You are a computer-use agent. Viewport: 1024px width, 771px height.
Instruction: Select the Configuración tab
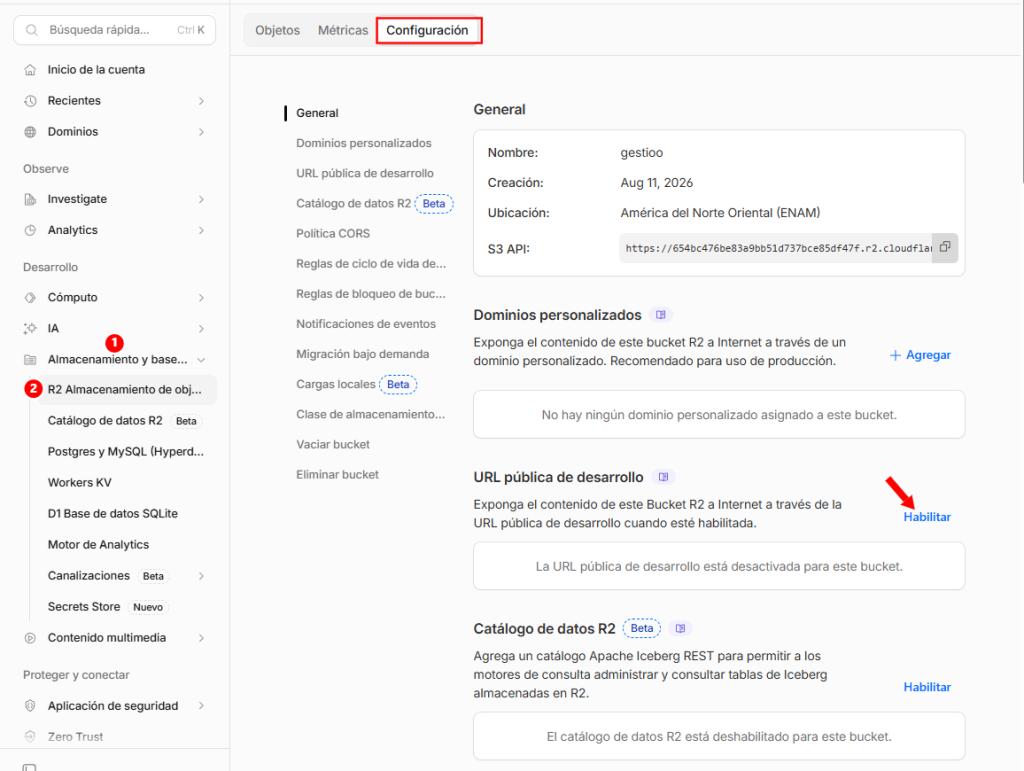click(x=427, y=30)
